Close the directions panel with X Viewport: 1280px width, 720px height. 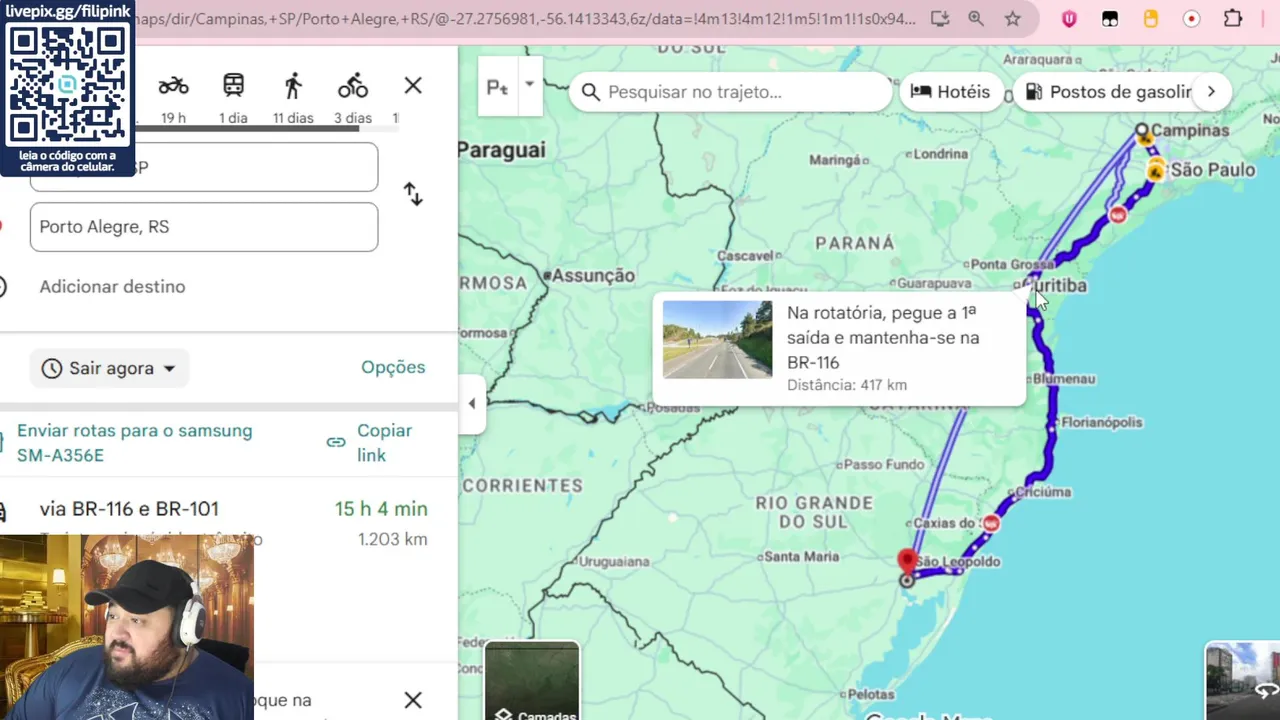(413, 86)
